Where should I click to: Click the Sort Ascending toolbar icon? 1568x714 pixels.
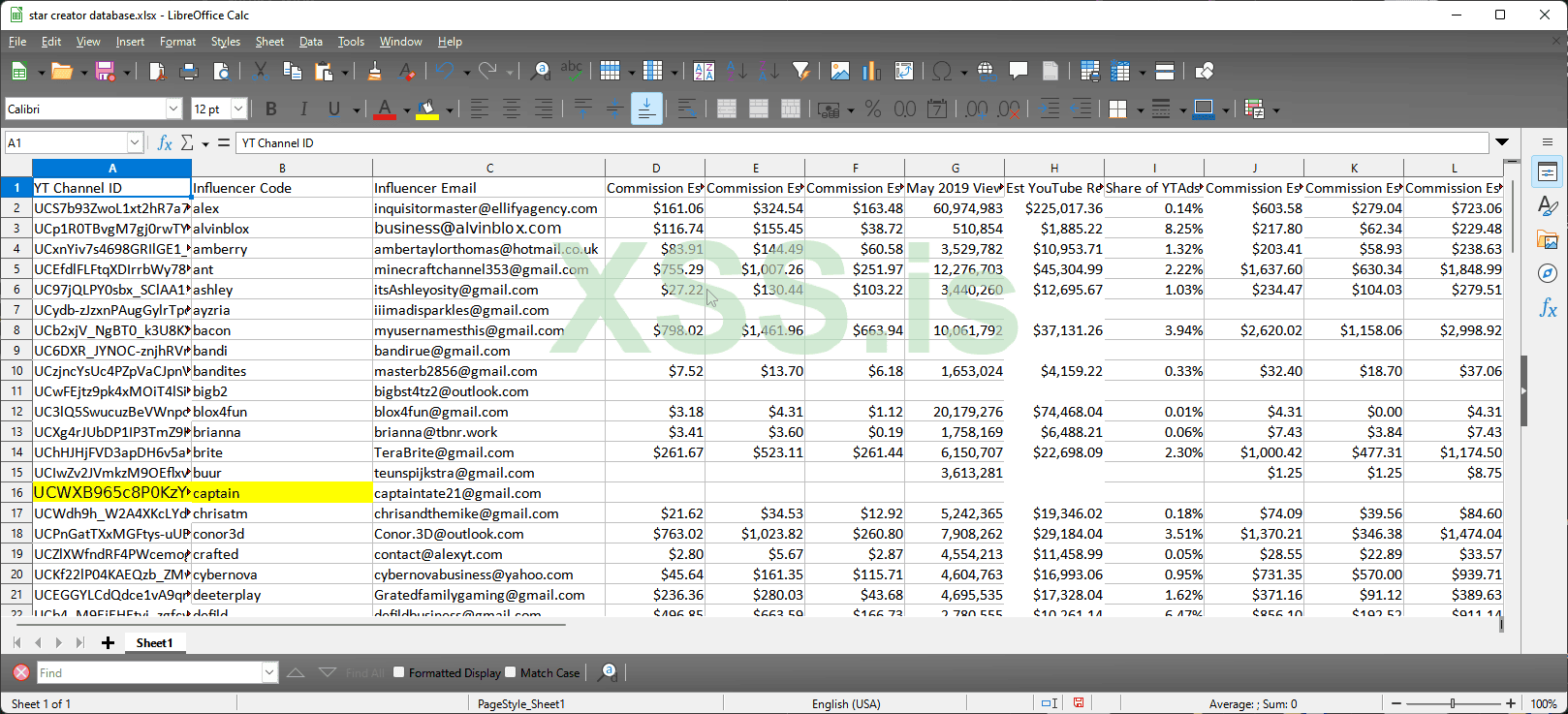(x=737, y=72)
